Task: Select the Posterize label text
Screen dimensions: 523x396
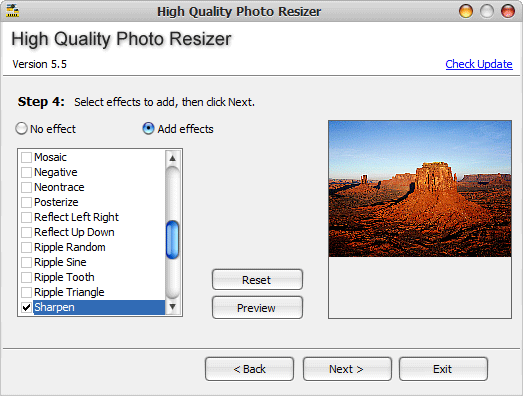Action: (x=56, y=202)
